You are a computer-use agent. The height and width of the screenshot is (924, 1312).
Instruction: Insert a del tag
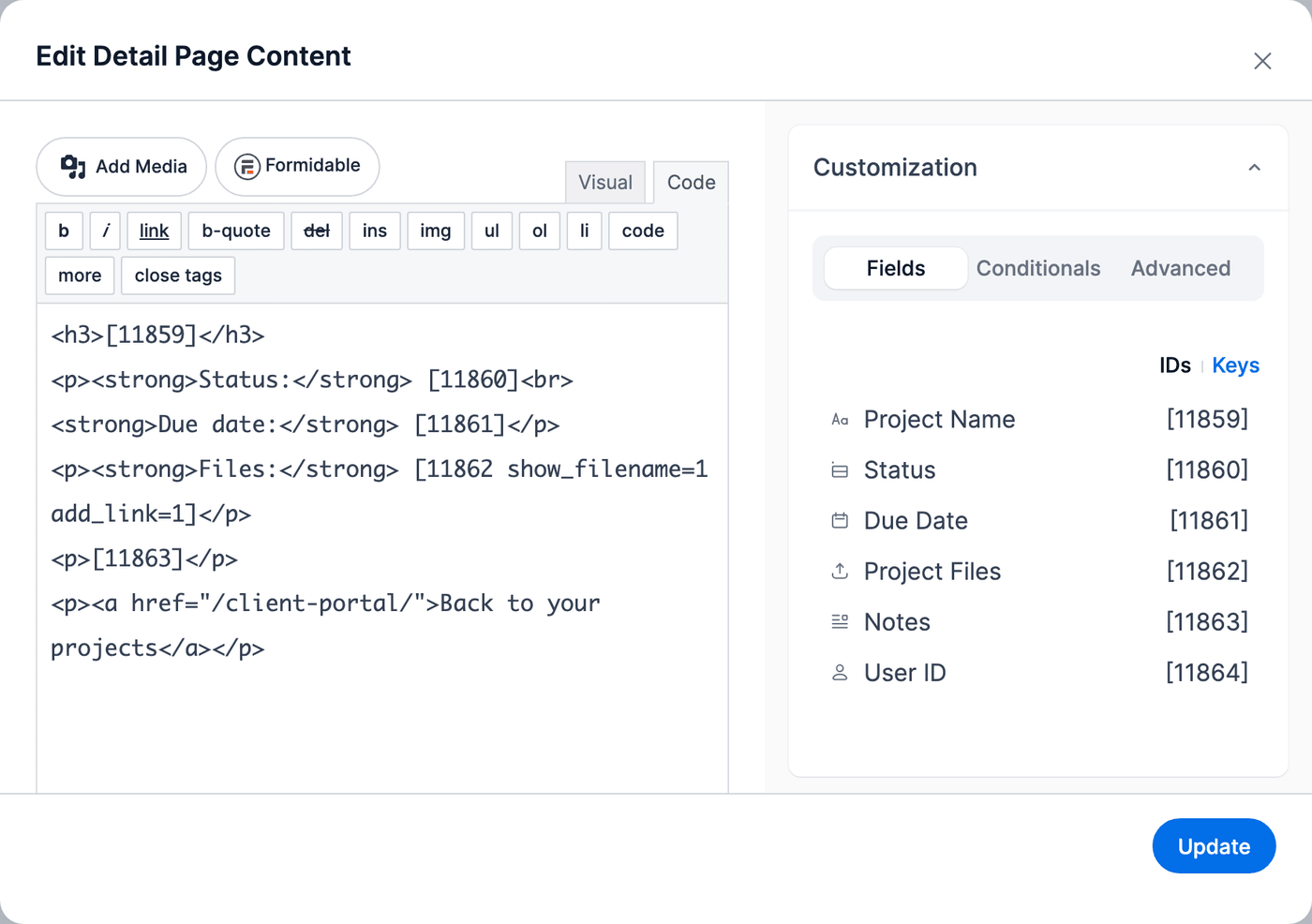[x=317, y=231]
